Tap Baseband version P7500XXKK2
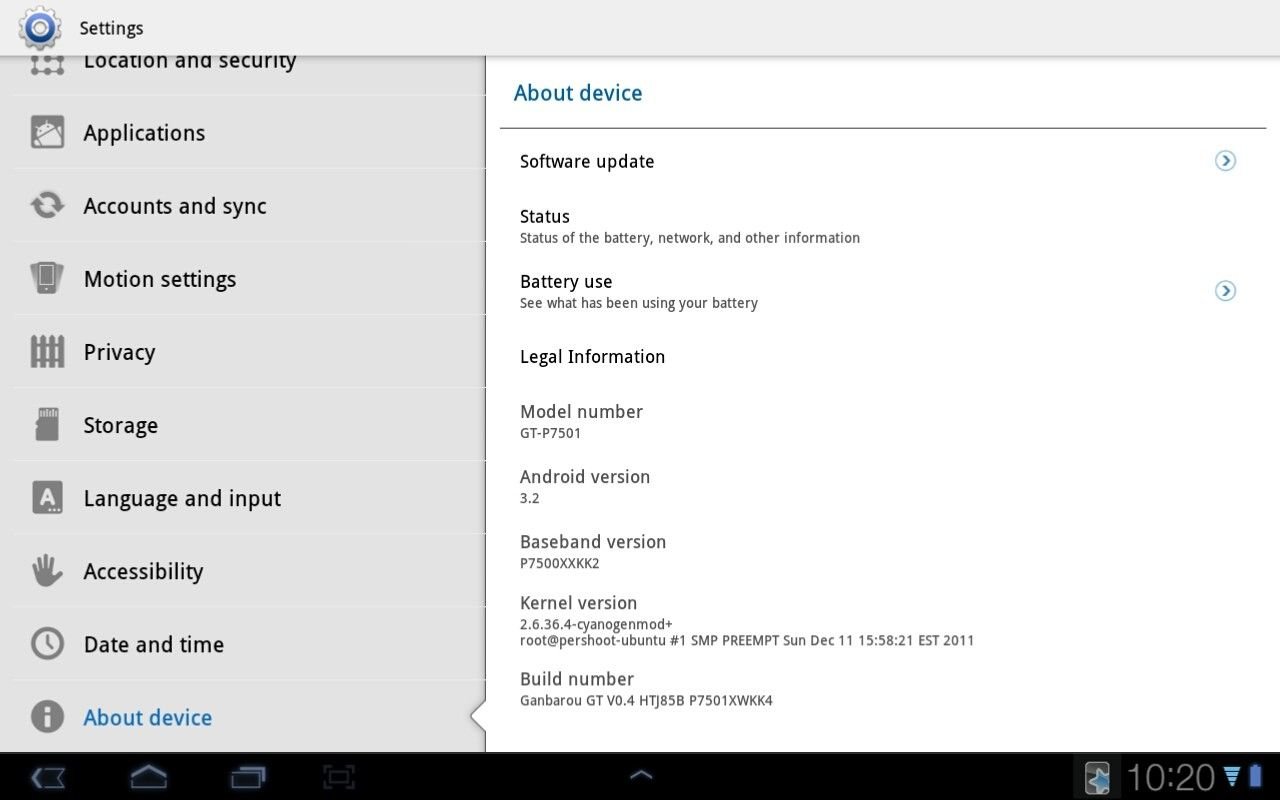This screenshot has height=800, width=1280. point(883,551)
